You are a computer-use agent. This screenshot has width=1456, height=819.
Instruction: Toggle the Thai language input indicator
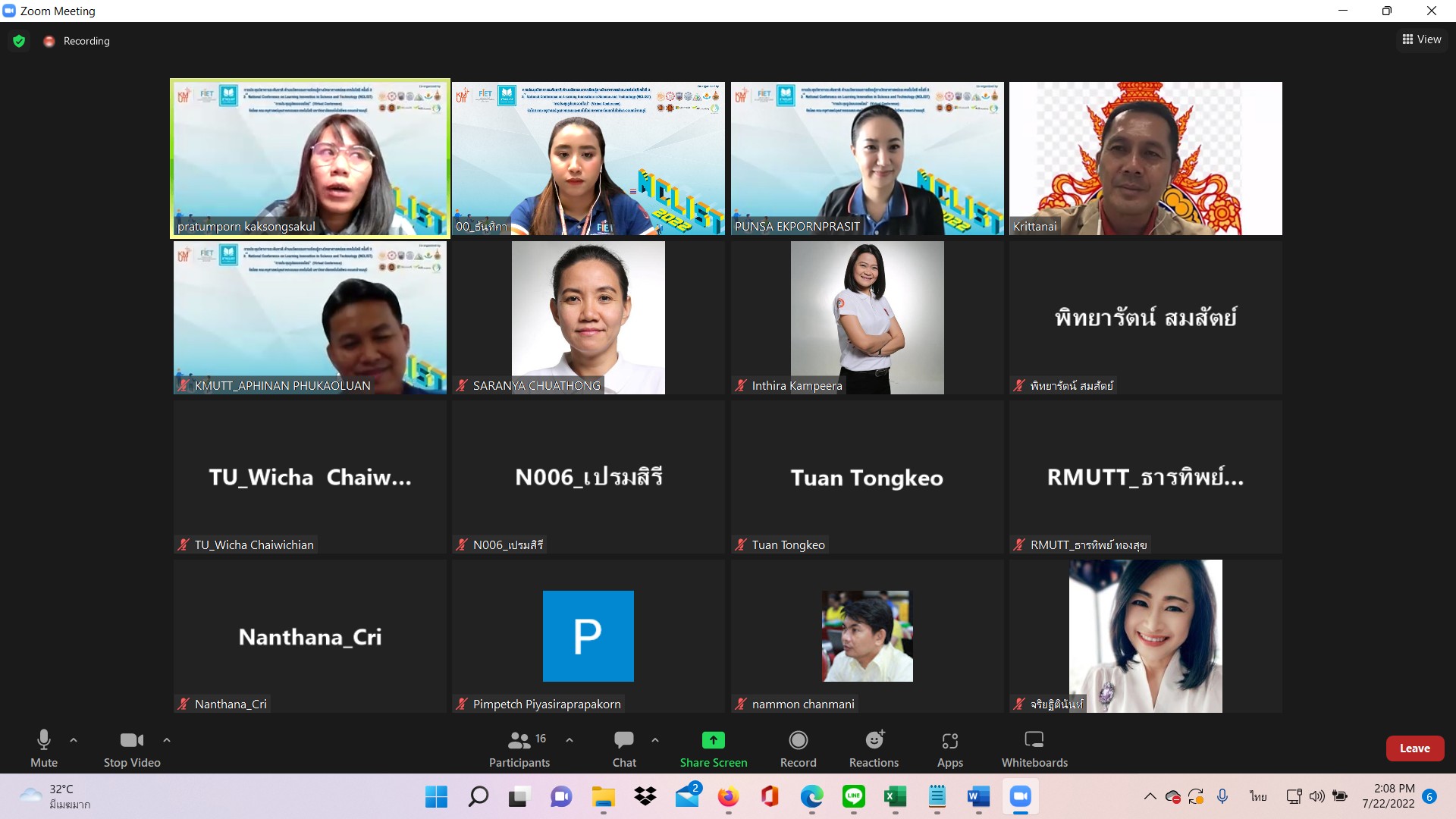point(1258,796)
